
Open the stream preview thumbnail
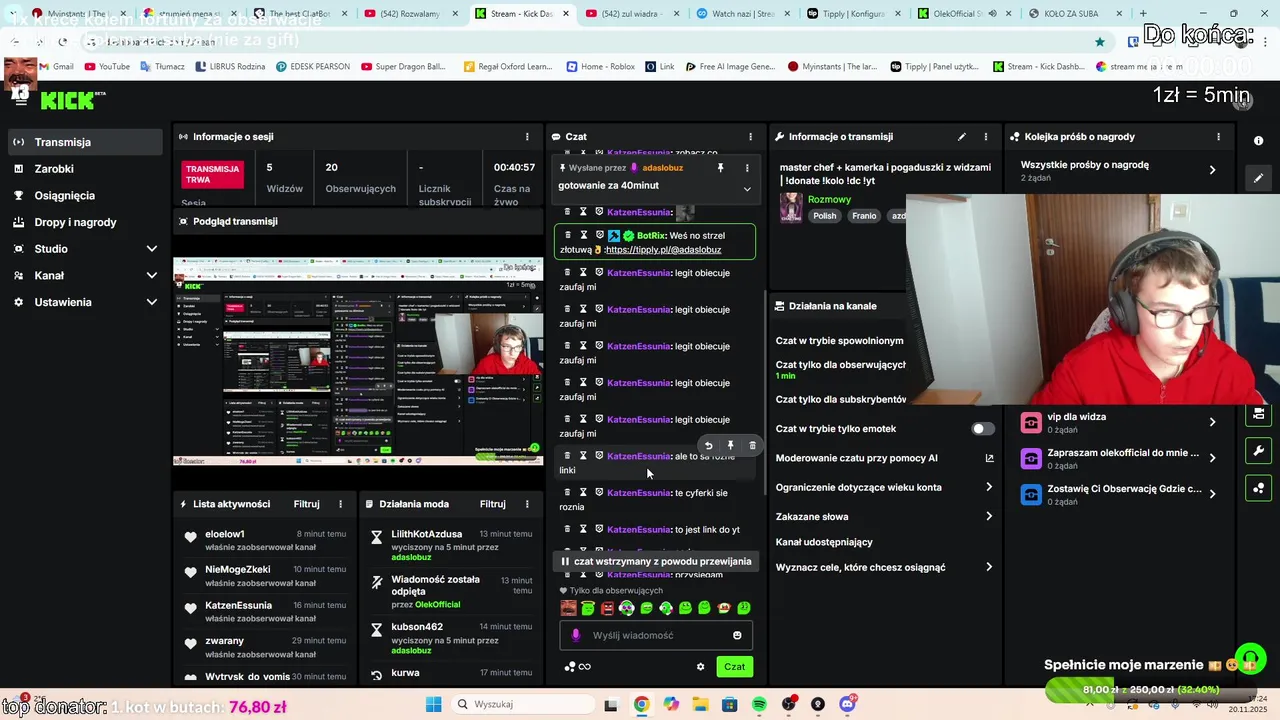pos(358,361)
